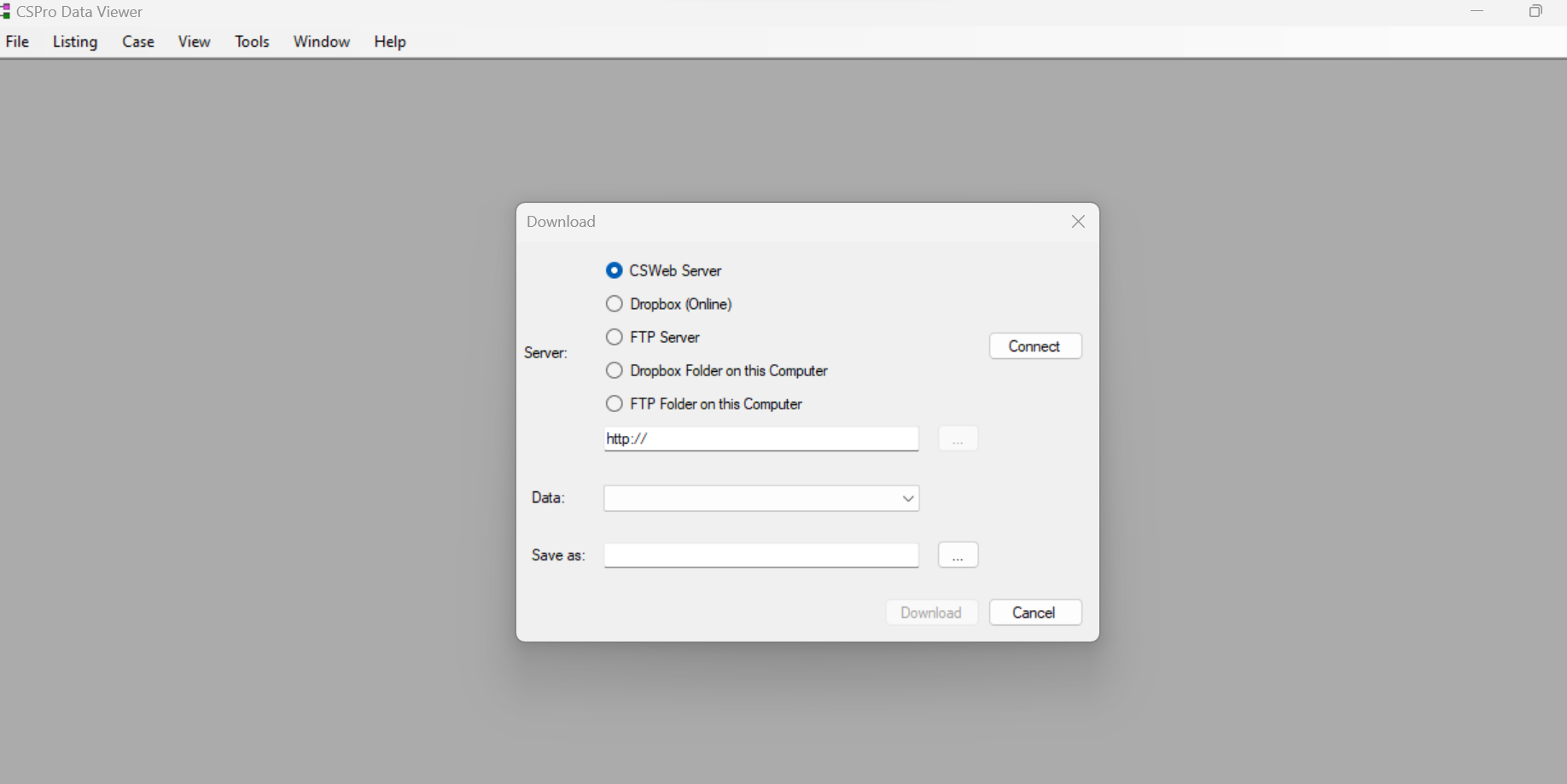1567x784 pixels.
Task: Open the Window menu
Action: [322, 42]
